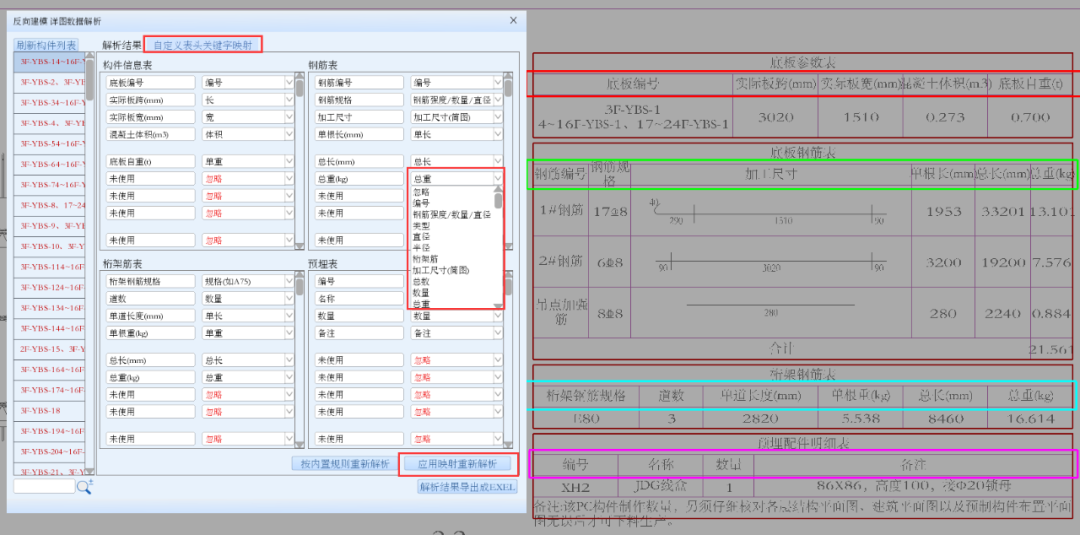Close the 反向建模 详图数据解析 dialog
The height and width of the screenshot is (535, 1080).
(x=513, y=20)
